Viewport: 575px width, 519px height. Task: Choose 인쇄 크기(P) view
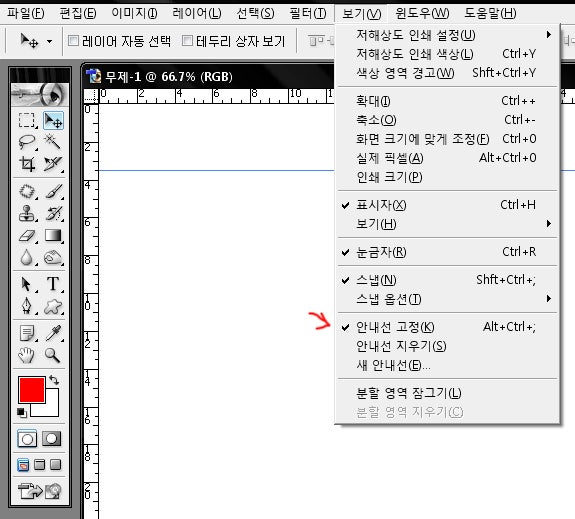447,177
